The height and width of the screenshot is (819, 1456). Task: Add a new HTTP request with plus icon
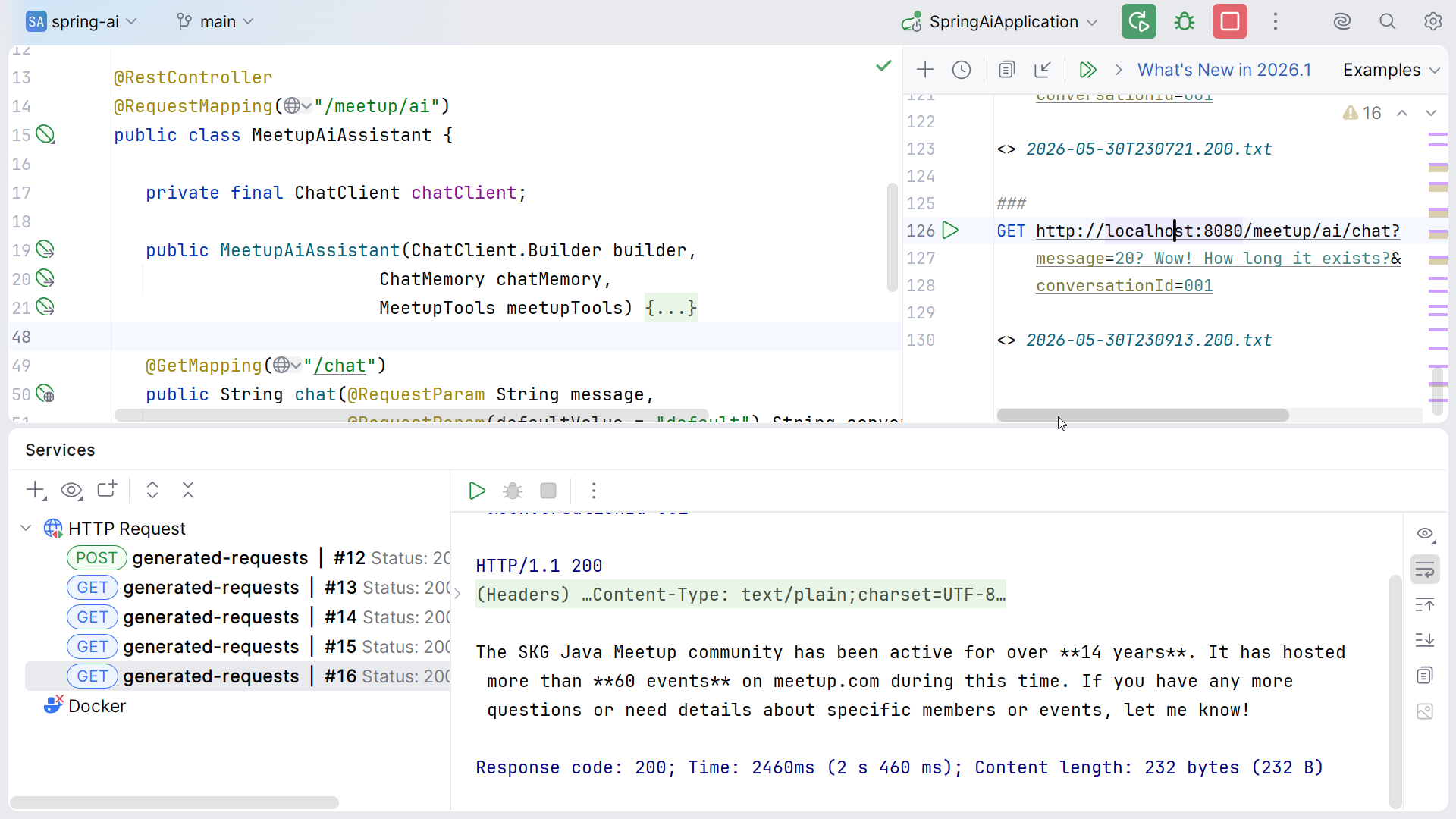point(925,70)
